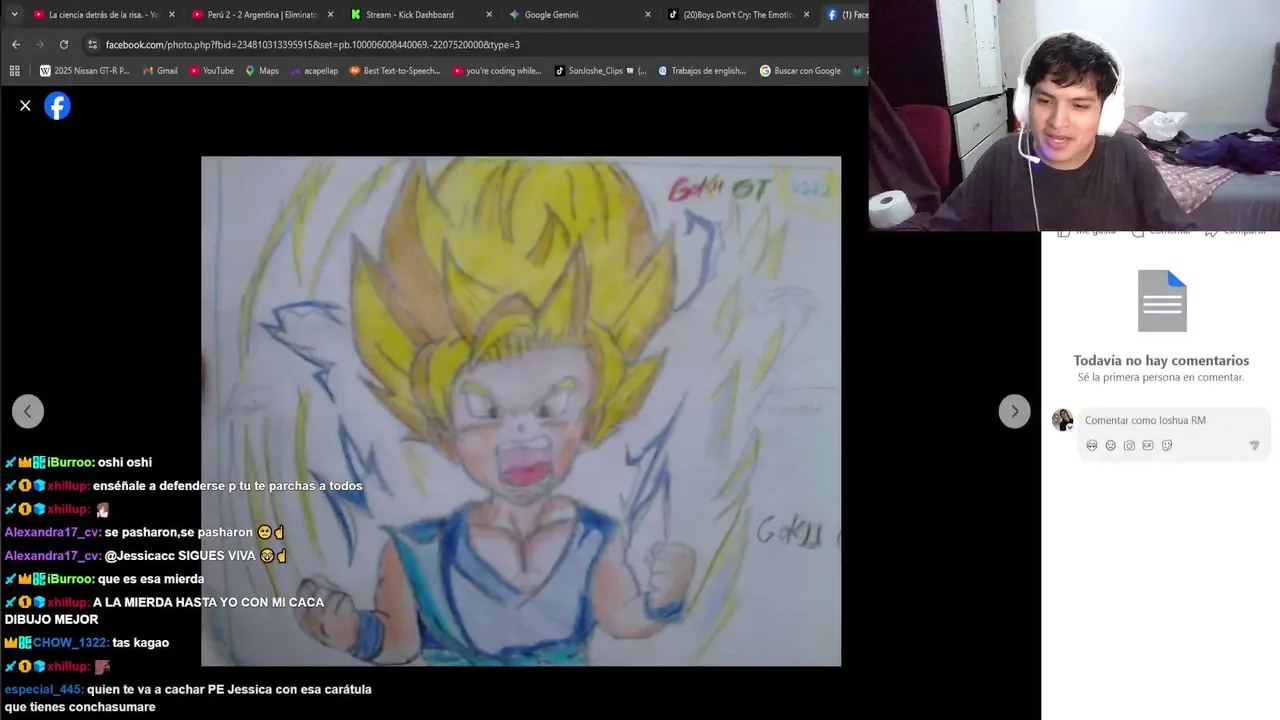The height and width of the screenshot is (720, 1280).
Task: Reload the page with refresh icon
Action: (x=64, y=44)
